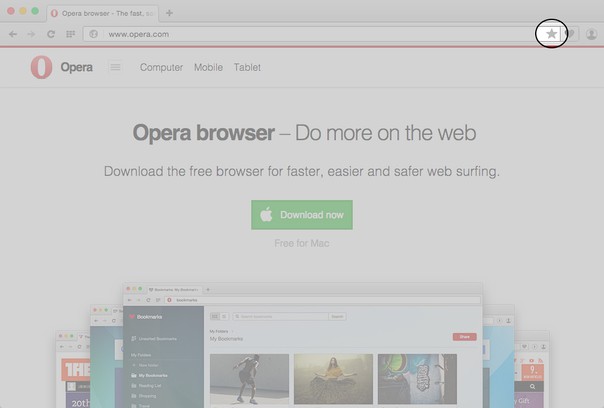Click the green Download now button
Screen dimensions: 604x408
point(302,215)
